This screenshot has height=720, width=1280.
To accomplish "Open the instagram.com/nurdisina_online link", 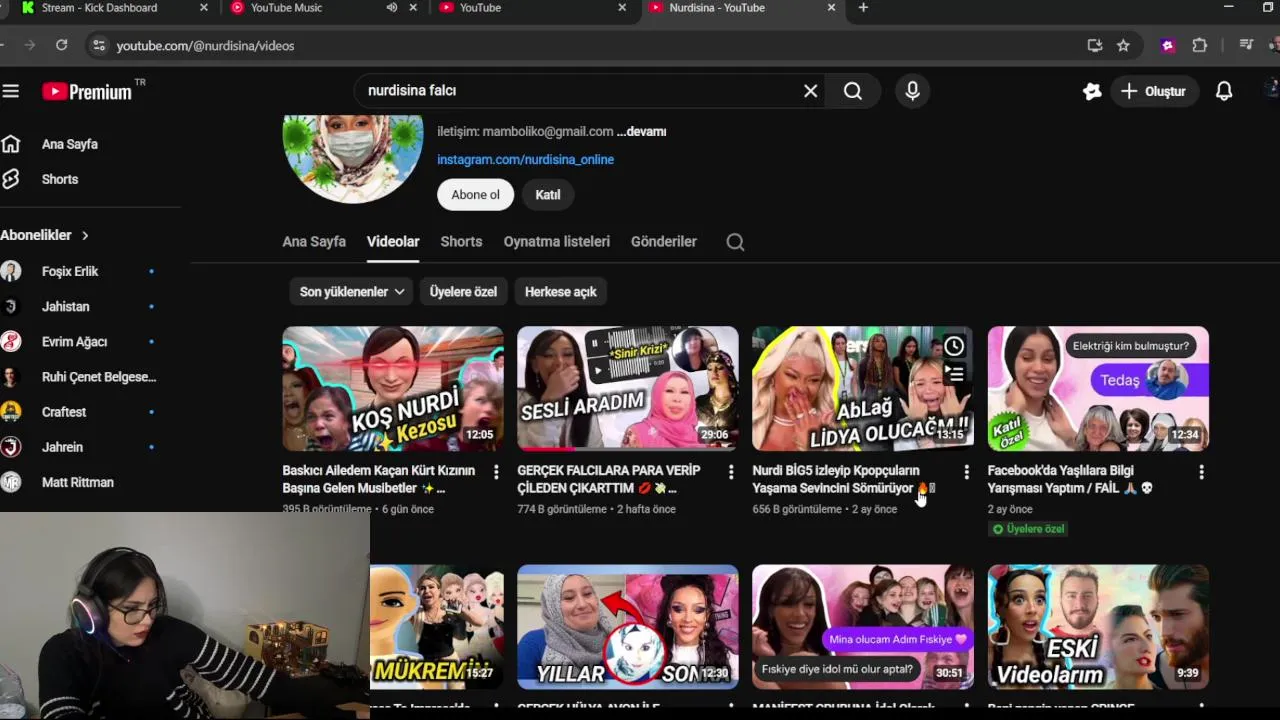I will [525, 160].
